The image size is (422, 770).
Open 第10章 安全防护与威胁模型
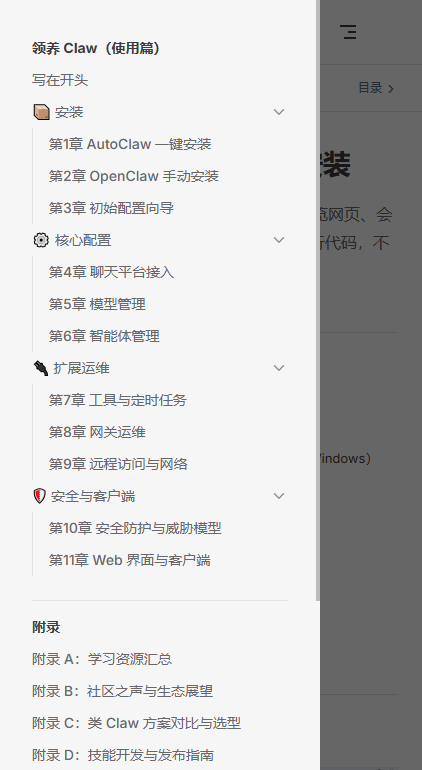pyautogui.click(x=135, y=528)
